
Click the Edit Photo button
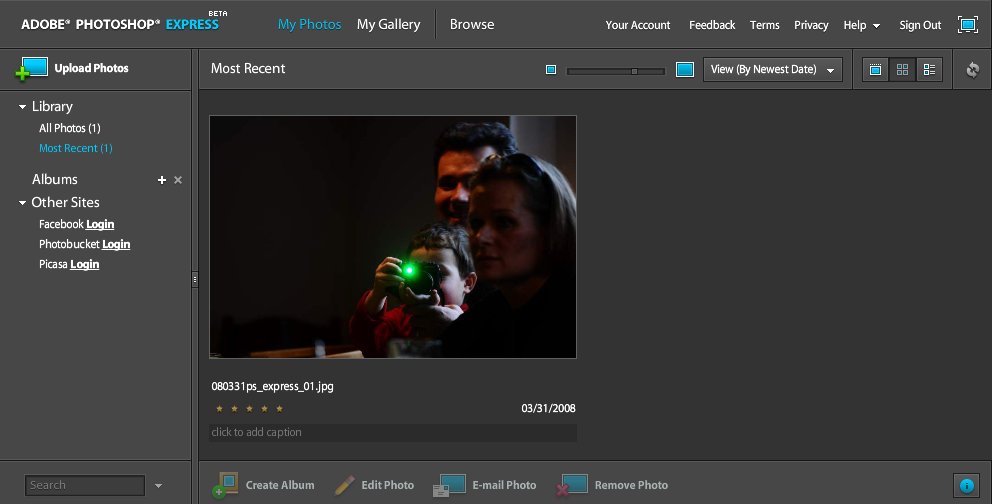374,485
